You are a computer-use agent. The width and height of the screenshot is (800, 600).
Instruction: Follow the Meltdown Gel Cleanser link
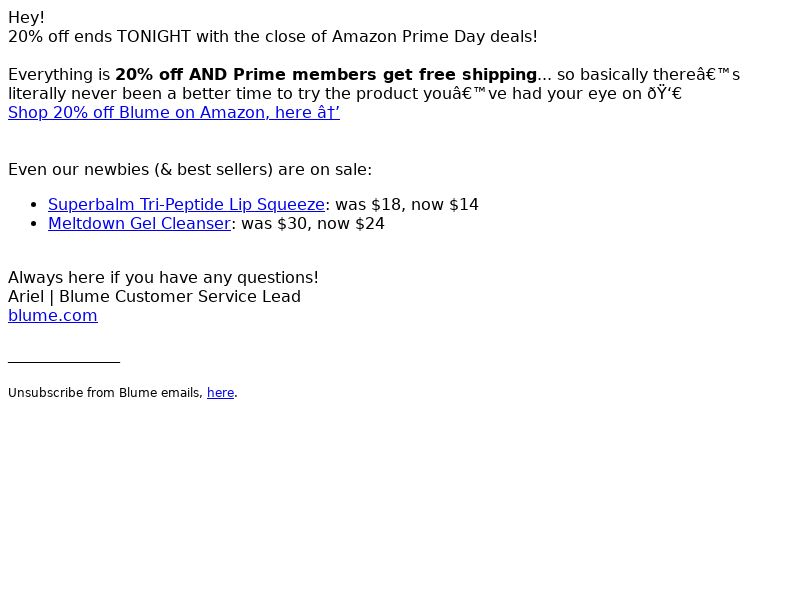pos(139,223)
